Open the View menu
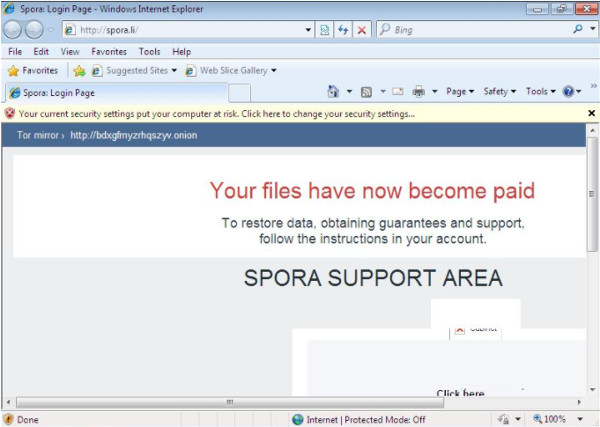 [x=70, y=51]
